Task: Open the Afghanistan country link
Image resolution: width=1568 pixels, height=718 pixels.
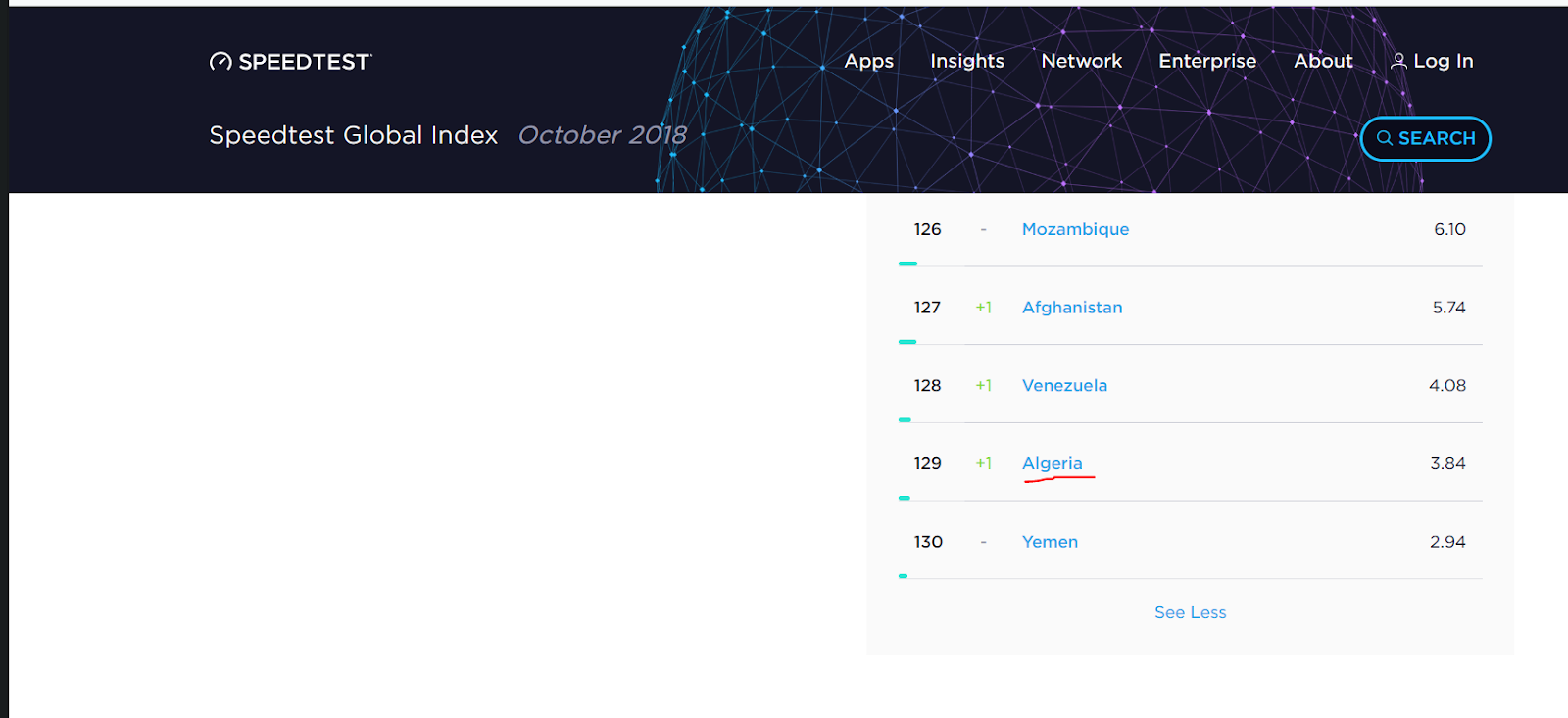Action: (1072, 308)
